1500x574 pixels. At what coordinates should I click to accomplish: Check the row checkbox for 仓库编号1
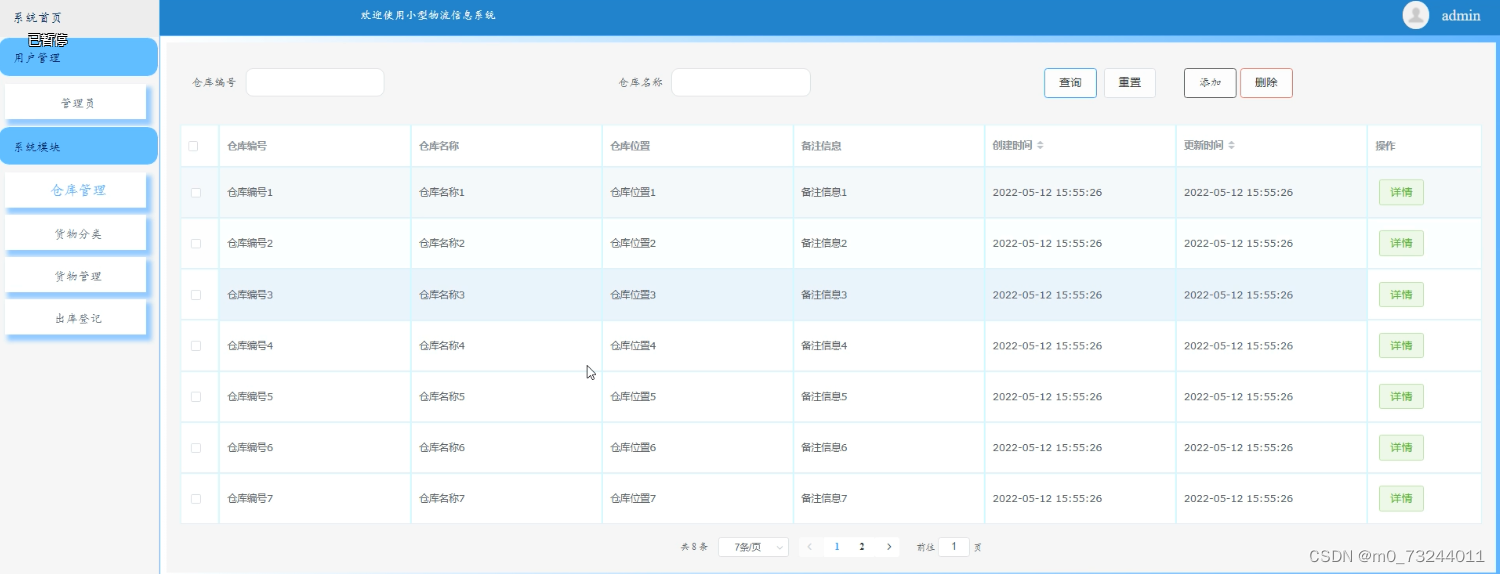(196, 192)
